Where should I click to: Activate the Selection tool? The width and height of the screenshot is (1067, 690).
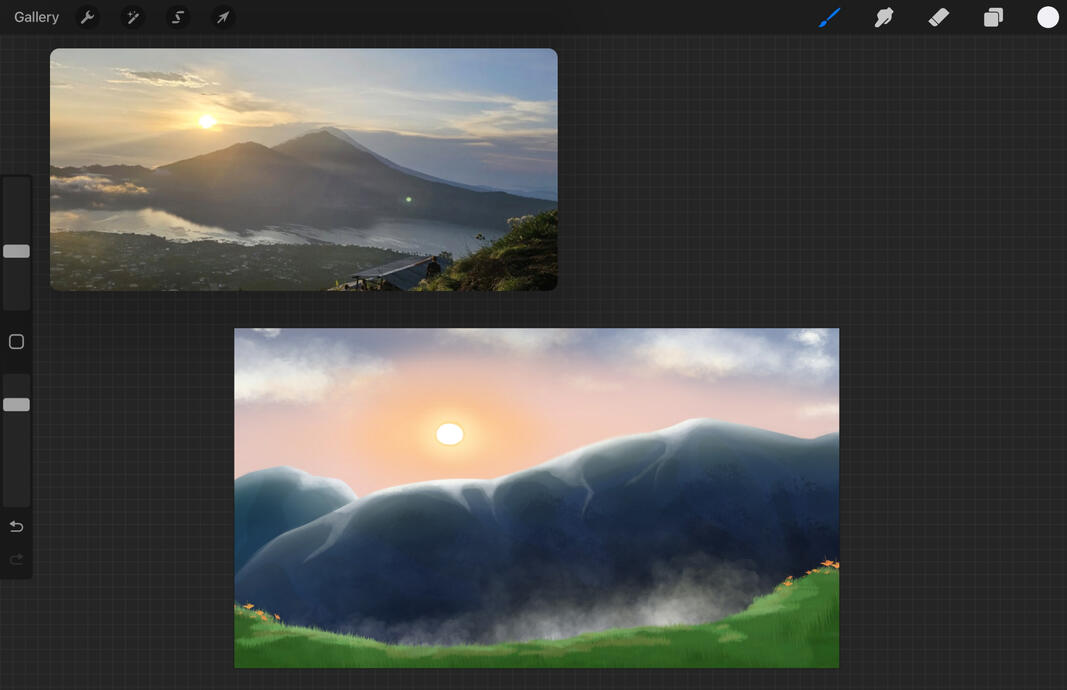pos(178,17)
